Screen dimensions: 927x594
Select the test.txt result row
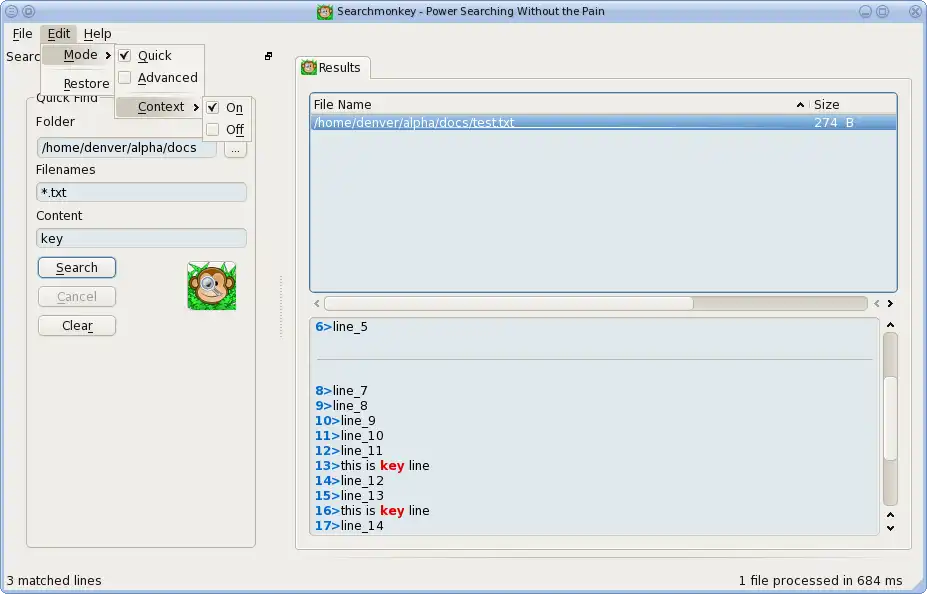coord(603,122)
